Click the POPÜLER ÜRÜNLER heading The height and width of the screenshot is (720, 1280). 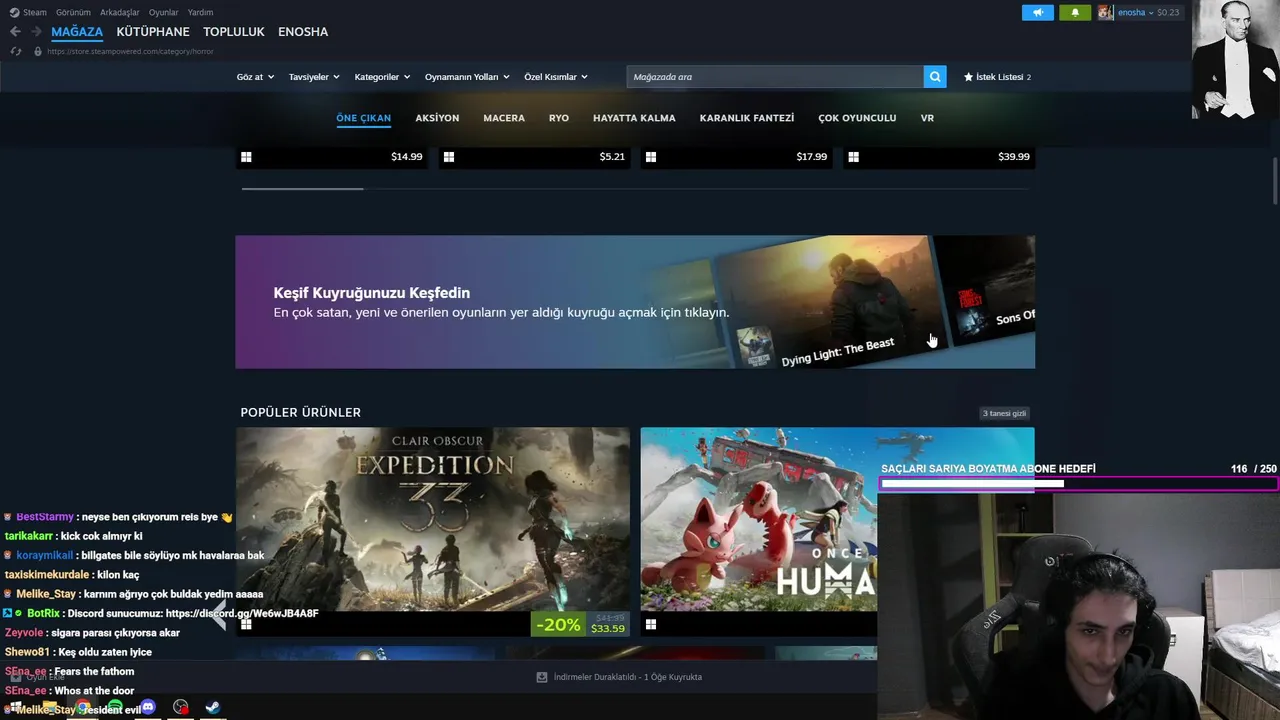point(300,412)
